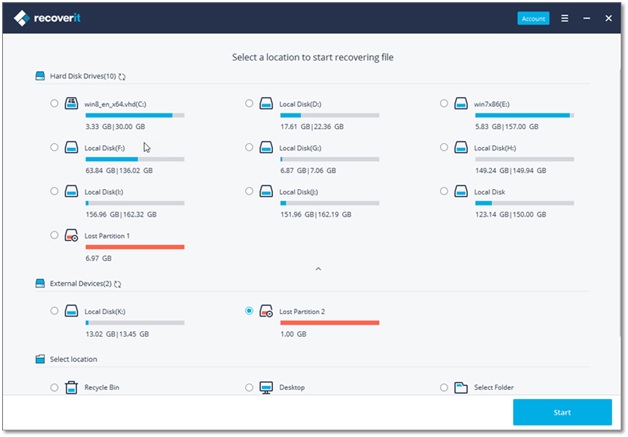Open the Account button
The height and width of the screenshot is (437, 628).
(x=533, y=18)
